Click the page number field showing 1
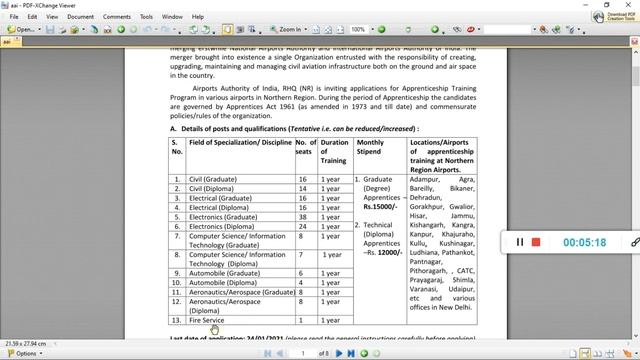The width and height of the screenshot is (640, 360). click(303, 353)
